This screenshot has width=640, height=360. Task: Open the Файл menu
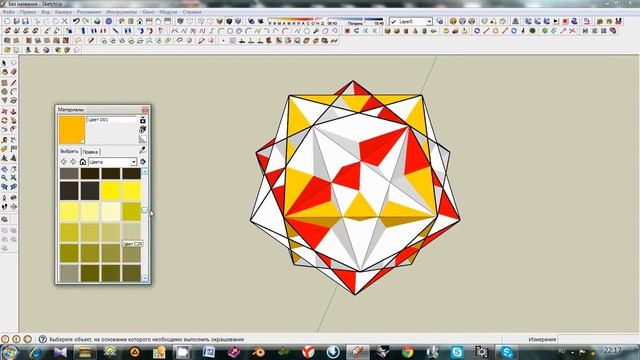[x=9, y=12]
